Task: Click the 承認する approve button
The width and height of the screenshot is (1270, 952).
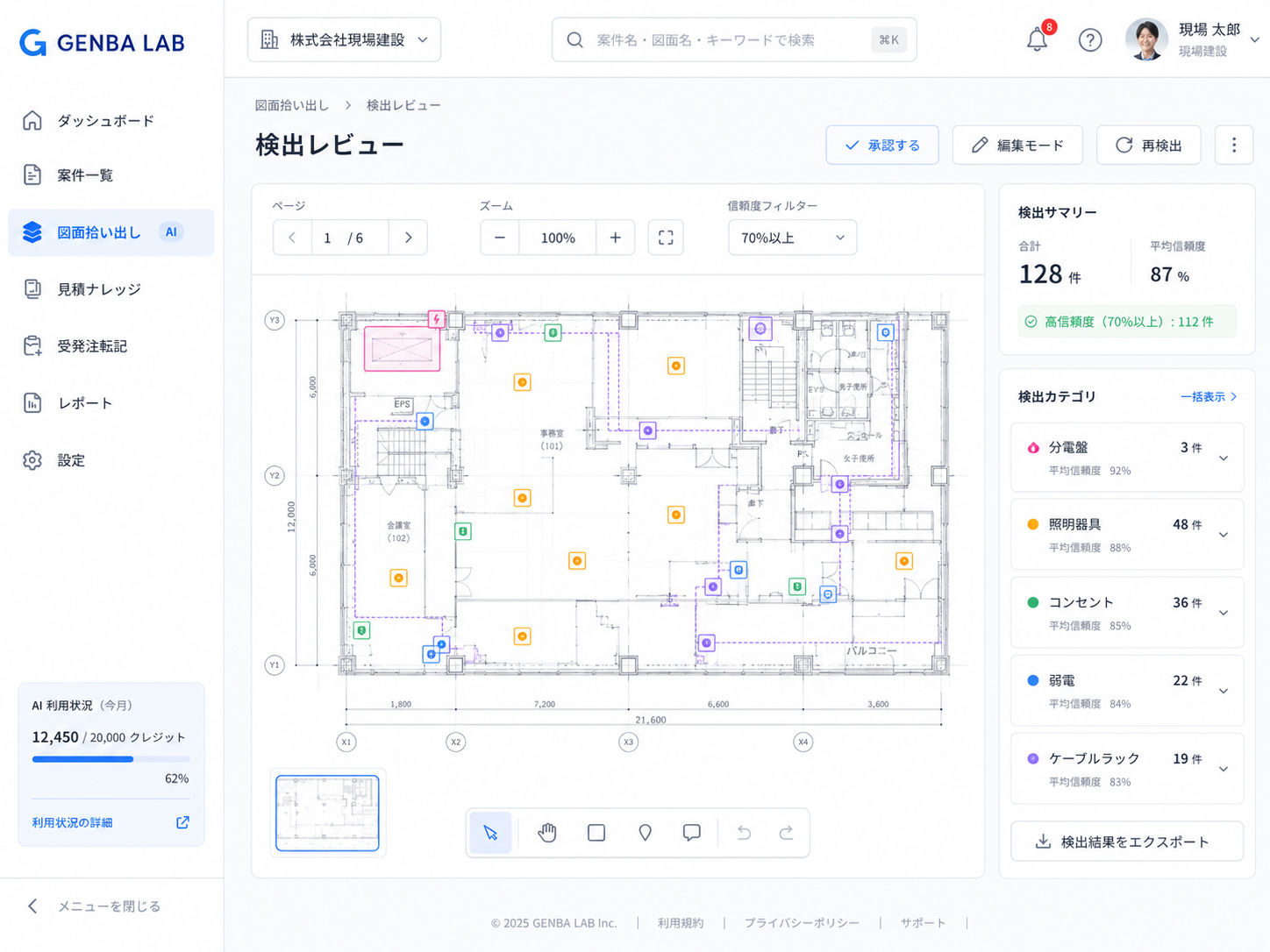Action: tap(882, 145)
